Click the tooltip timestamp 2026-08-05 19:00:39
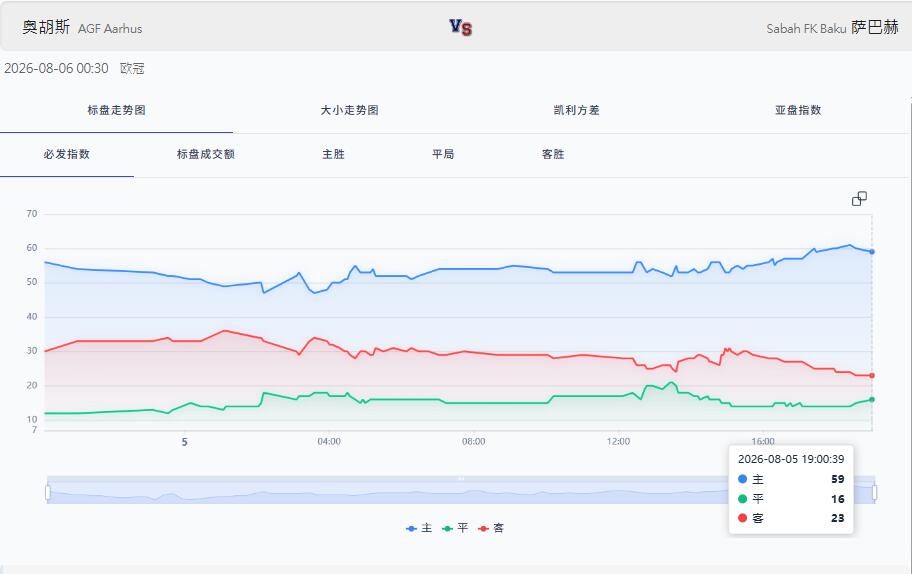Viewport: 912px width, 574px height. tap(791, 459)
